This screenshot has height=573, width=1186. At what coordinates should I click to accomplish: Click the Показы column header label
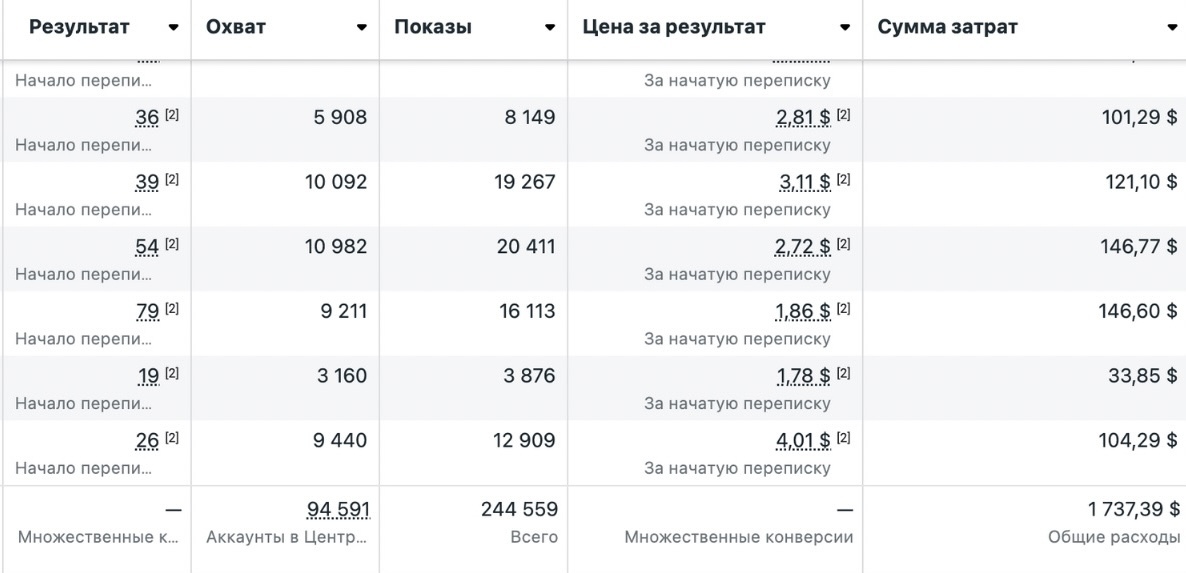point(433,27)
